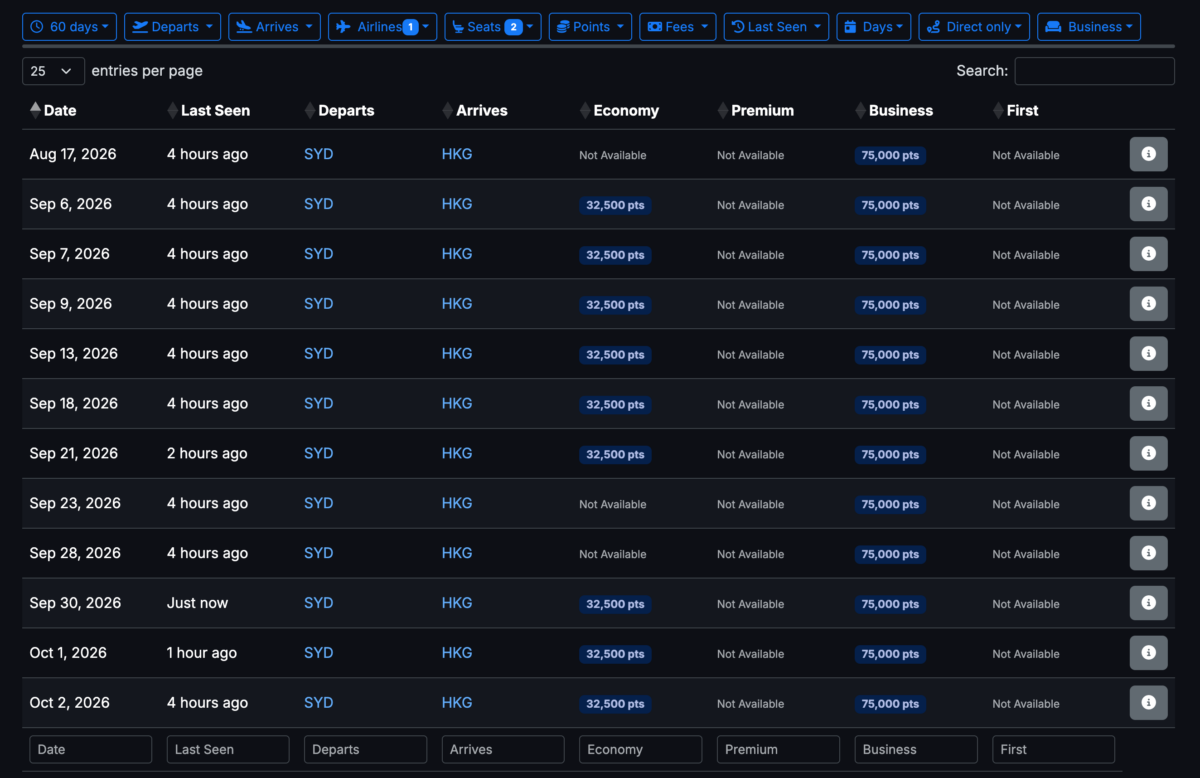Focus the Business column filter field
This screenshot has width=1200, height=778.
pos(916,749)
